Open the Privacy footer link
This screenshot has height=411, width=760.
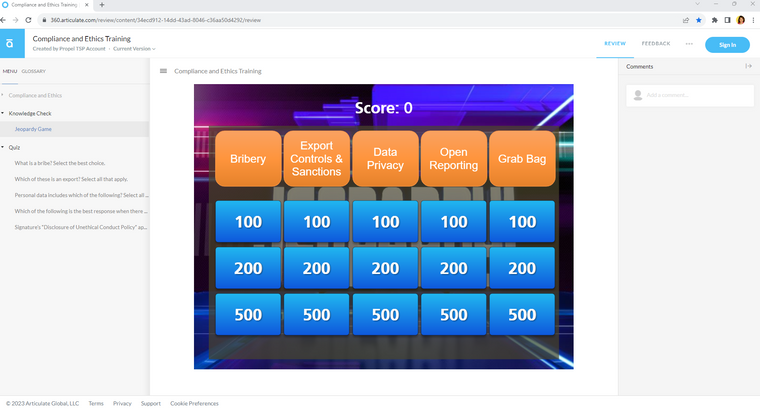tap(122, 403)
